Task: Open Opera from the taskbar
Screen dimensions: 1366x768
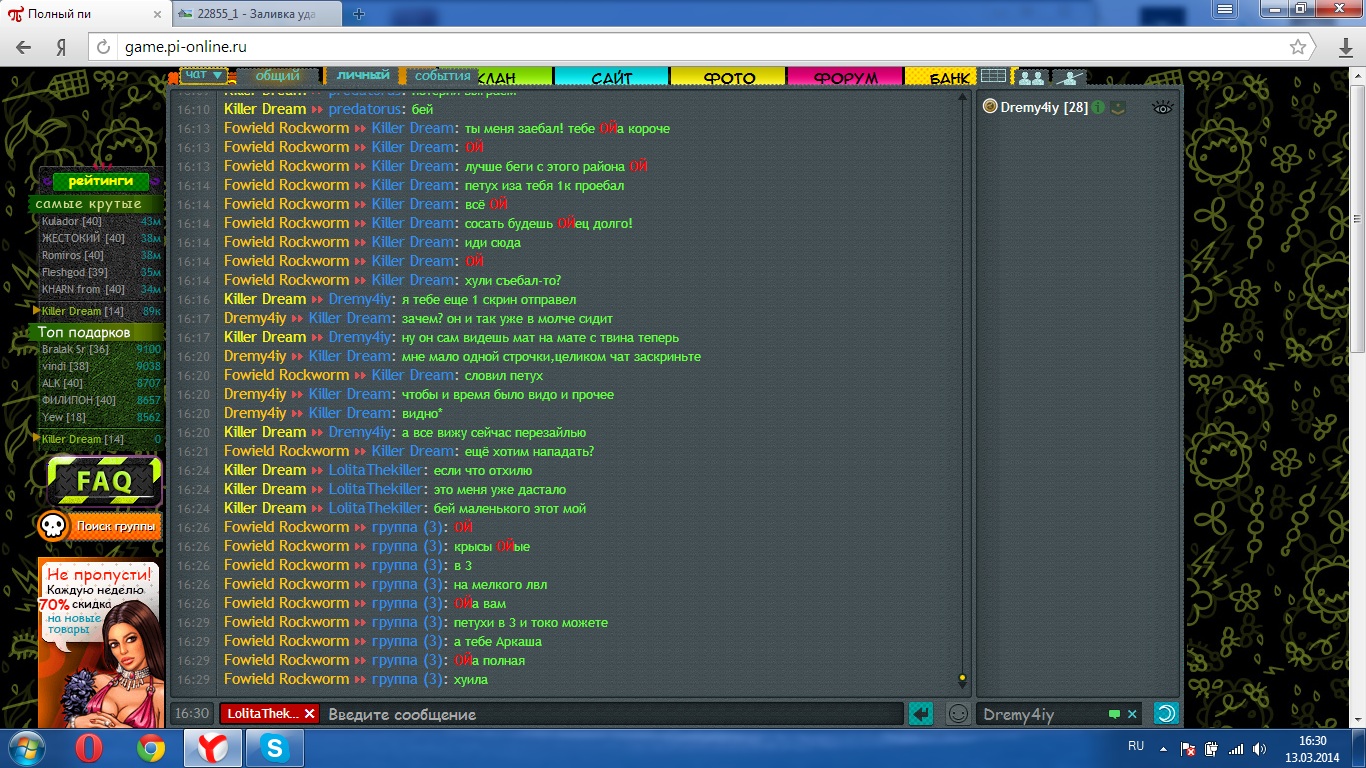Action: pyautogui.click(x=90, y=747)
